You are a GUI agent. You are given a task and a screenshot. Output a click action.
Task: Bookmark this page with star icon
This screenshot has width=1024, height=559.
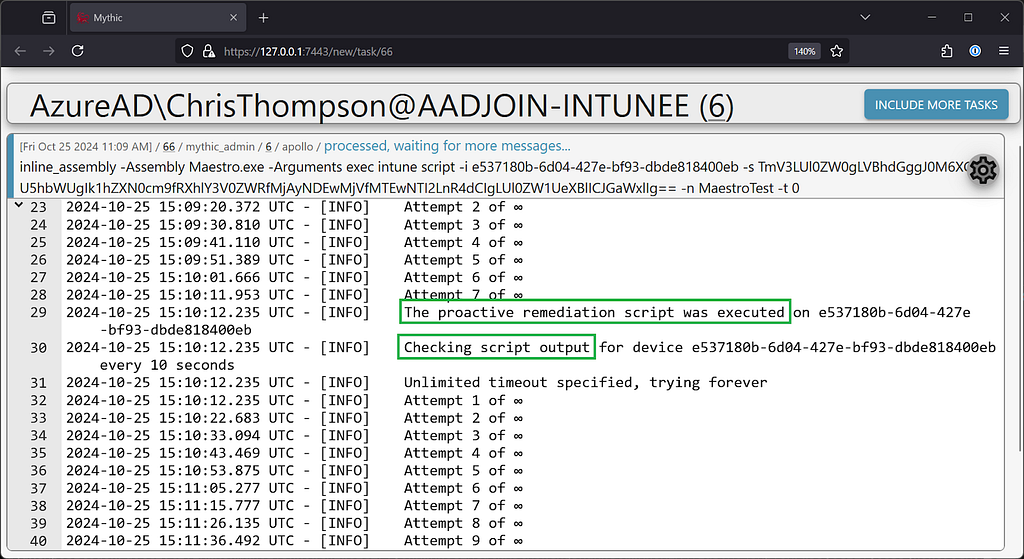pos(837,51)
